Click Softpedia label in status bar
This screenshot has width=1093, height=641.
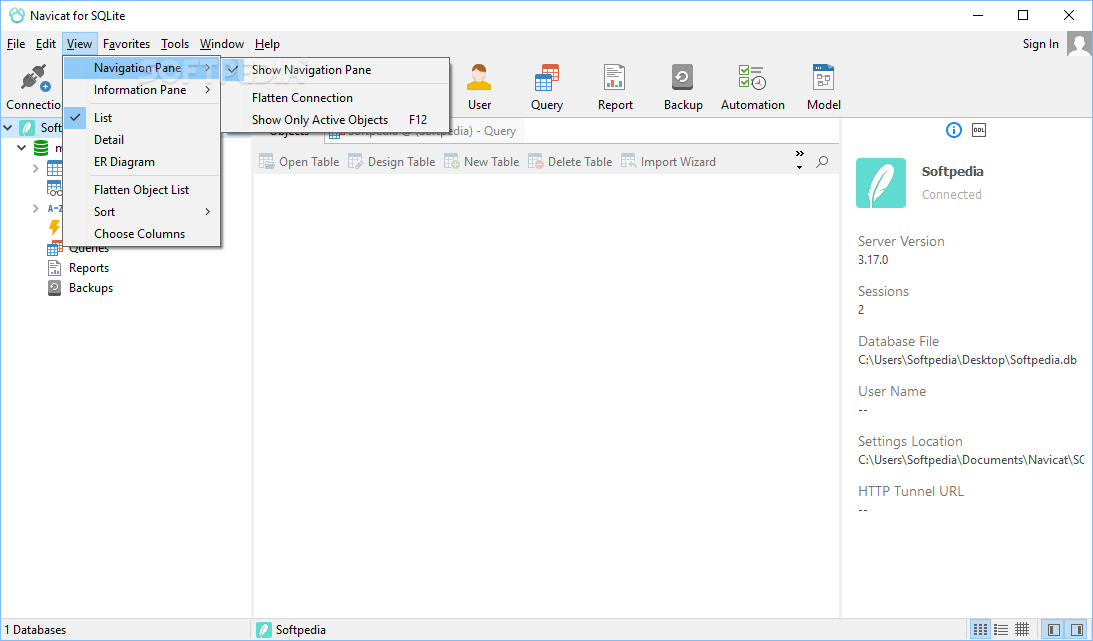[300, 630]
